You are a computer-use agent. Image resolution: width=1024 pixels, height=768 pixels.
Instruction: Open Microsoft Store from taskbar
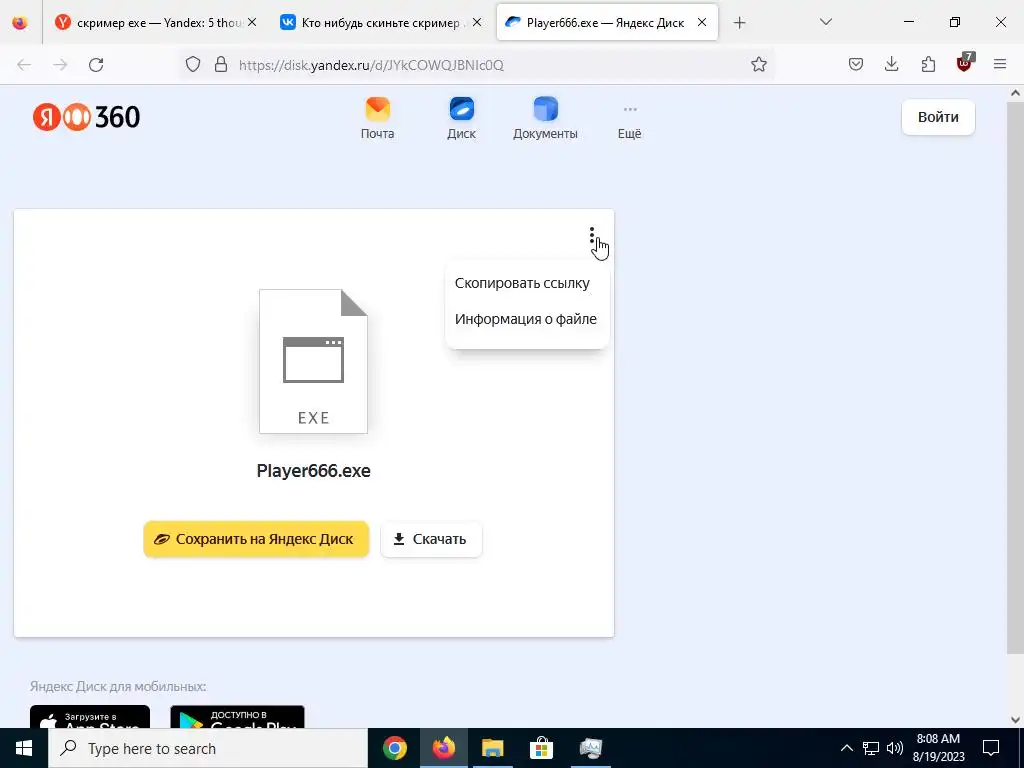(541, 748)
